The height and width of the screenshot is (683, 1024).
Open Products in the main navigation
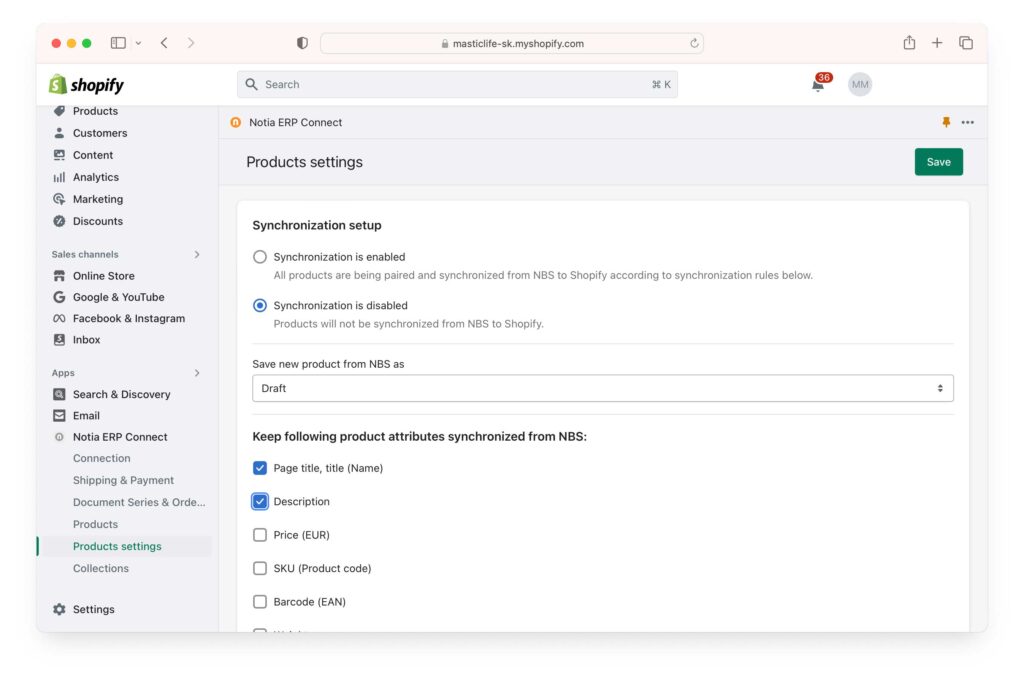coord(95,111)
